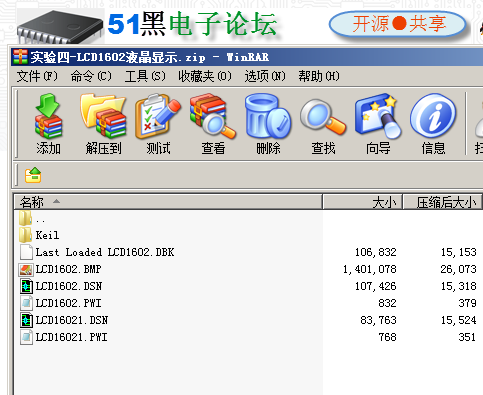Viewport: 483px width, 395px height.
Task: Click the Extract To (解压到) icon
Action: coord(103,116)
